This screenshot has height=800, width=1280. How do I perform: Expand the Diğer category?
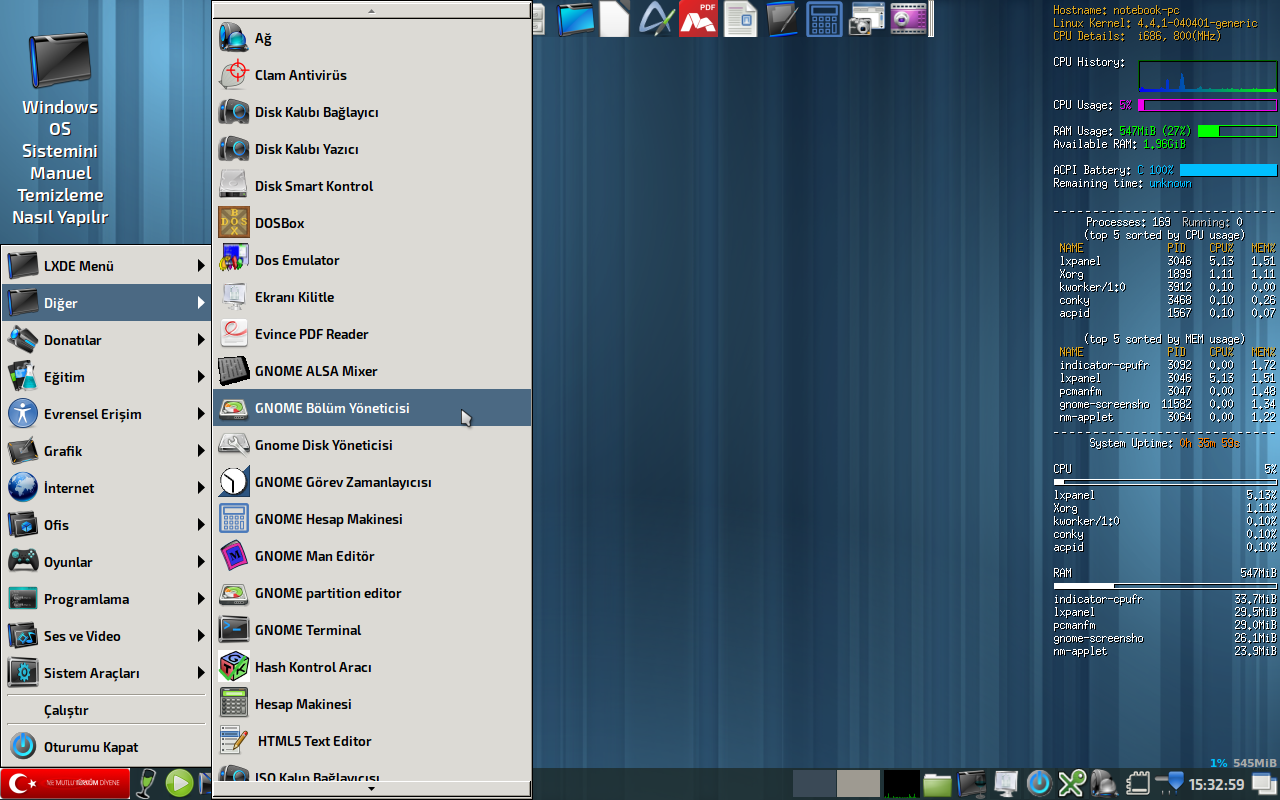click(107, 303)
